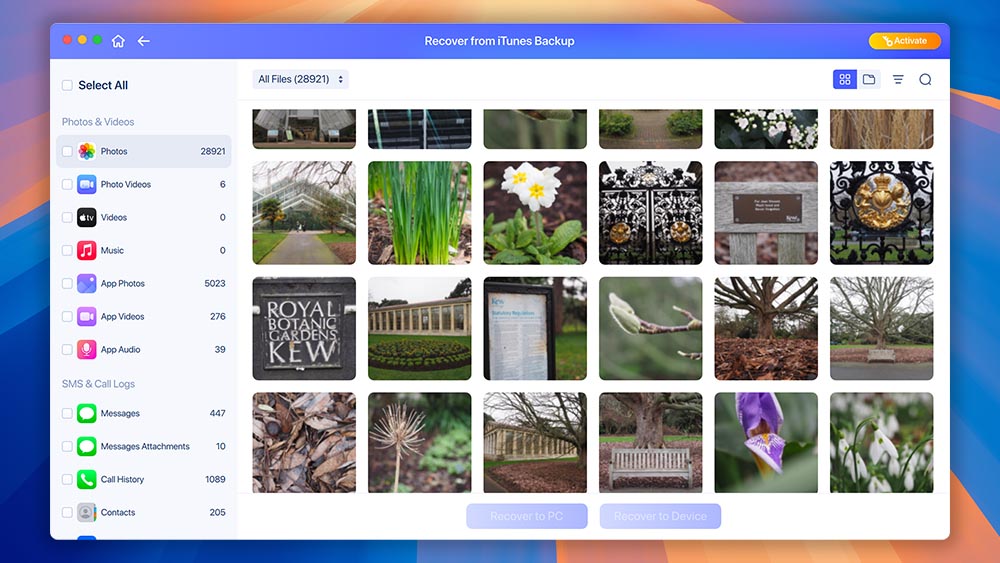Open the dried allium seedhead photo

420,442
